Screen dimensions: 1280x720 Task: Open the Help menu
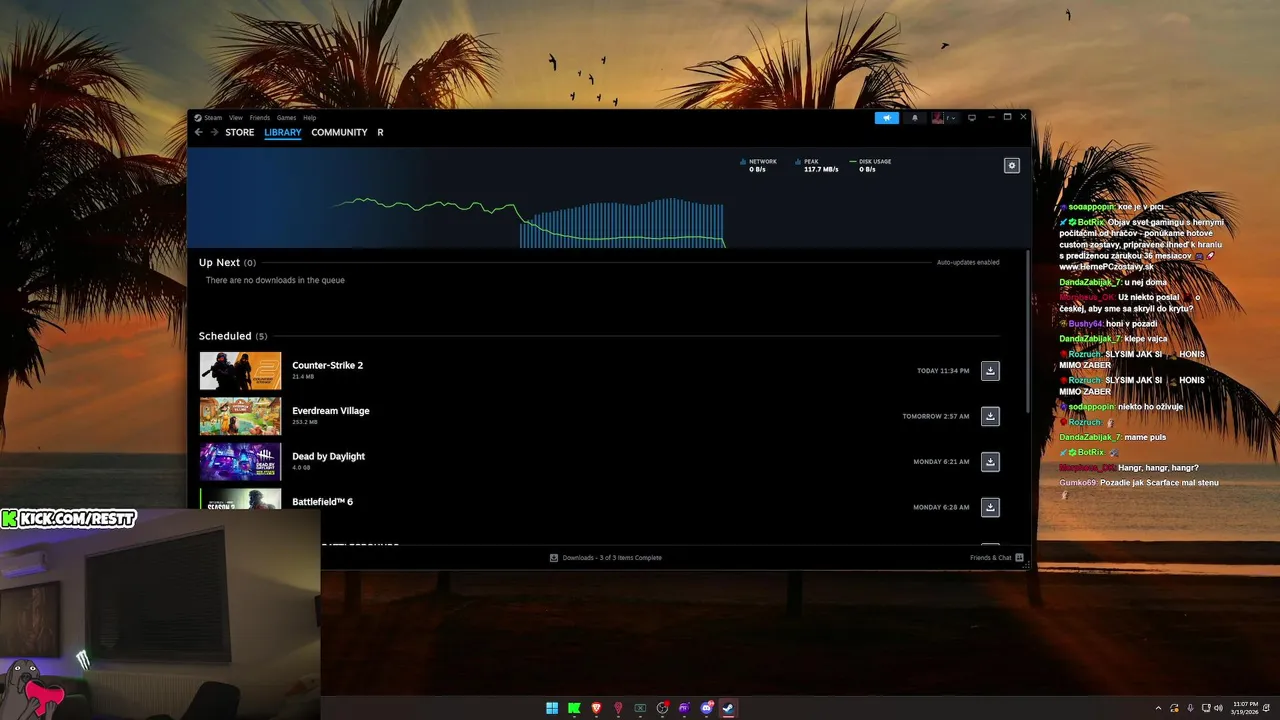(x=309, y=118)
